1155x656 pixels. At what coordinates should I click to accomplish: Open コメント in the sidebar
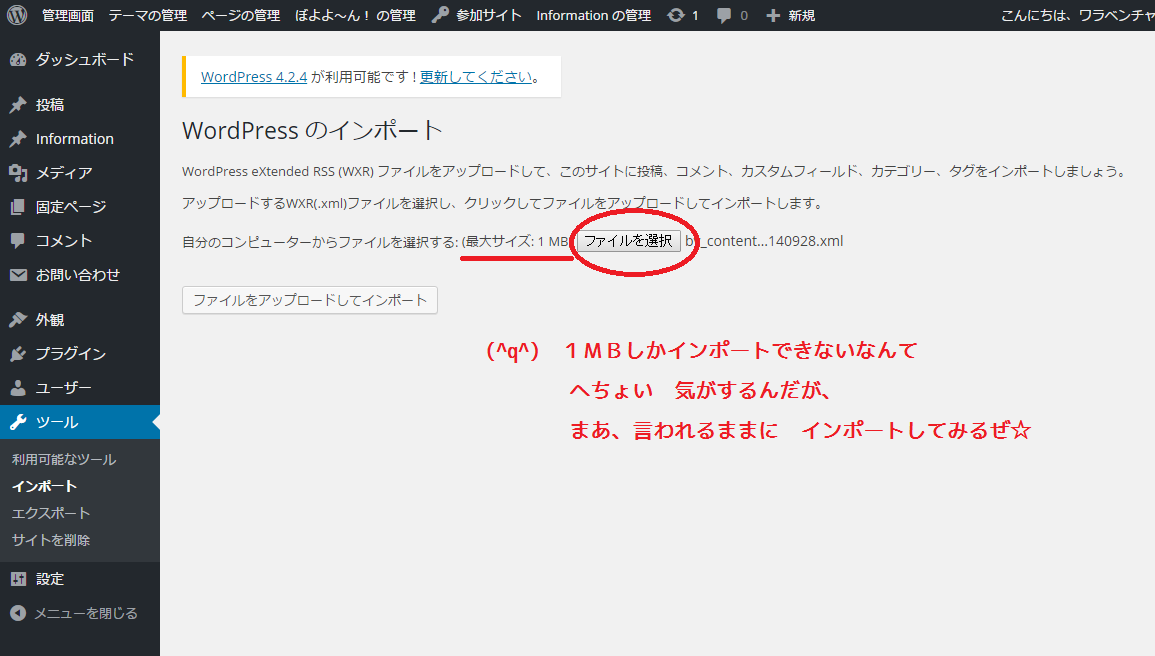click(64, 241)
